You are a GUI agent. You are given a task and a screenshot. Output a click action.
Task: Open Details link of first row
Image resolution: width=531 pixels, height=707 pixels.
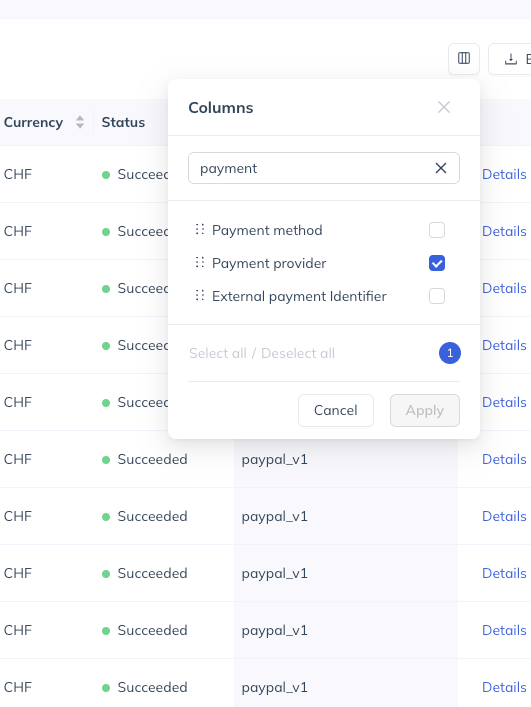504,174
